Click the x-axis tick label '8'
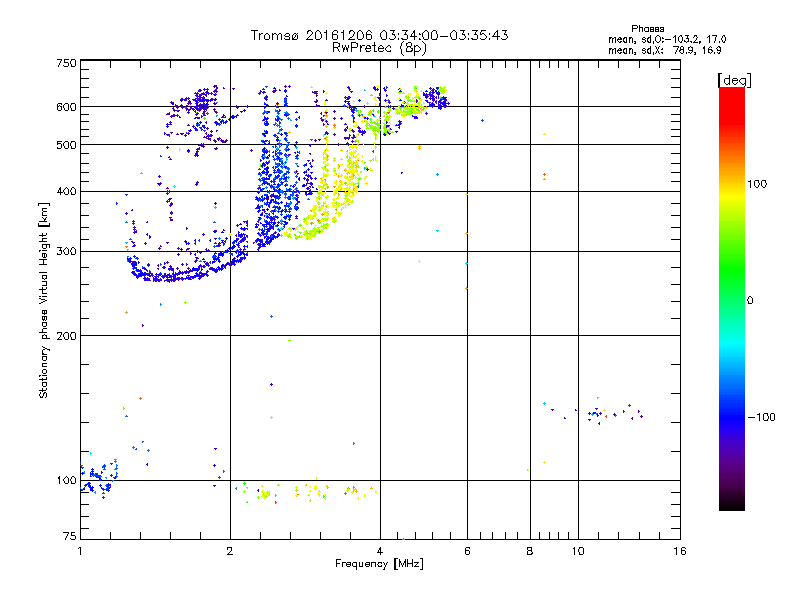This screenshot has width=800, height=600. coord(530,551)
